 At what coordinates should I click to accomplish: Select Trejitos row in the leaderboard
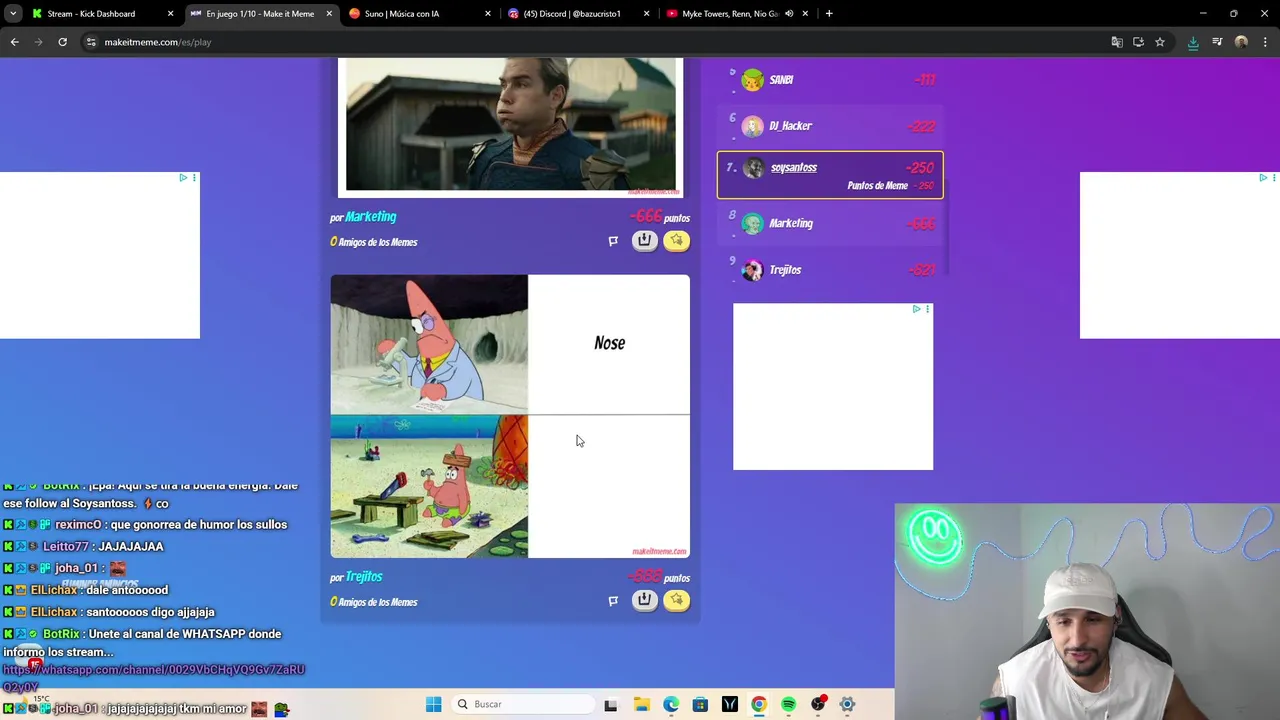[830, 270]
